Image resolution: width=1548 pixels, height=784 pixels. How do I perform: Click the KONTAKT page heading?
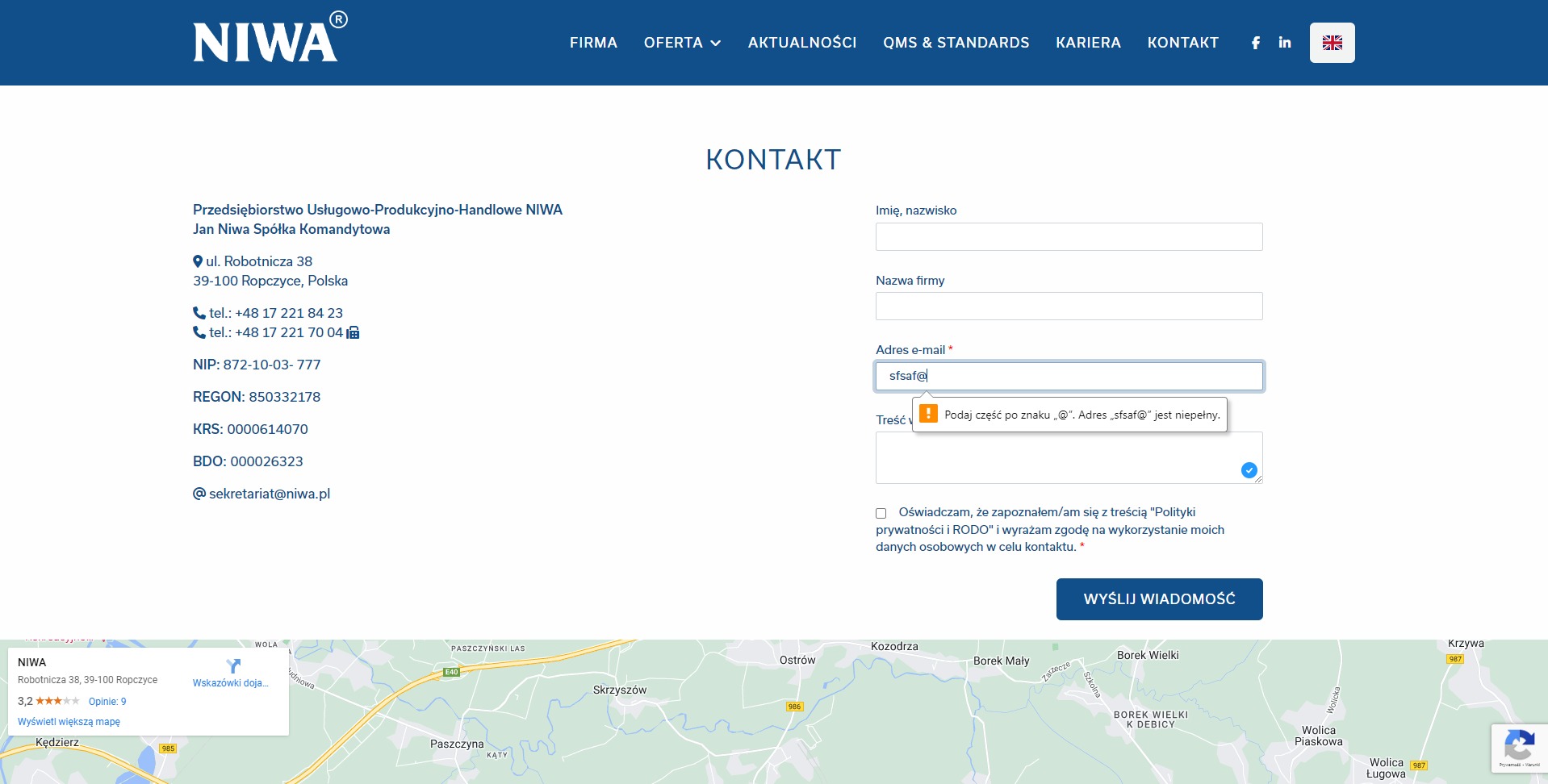[773, 160]
